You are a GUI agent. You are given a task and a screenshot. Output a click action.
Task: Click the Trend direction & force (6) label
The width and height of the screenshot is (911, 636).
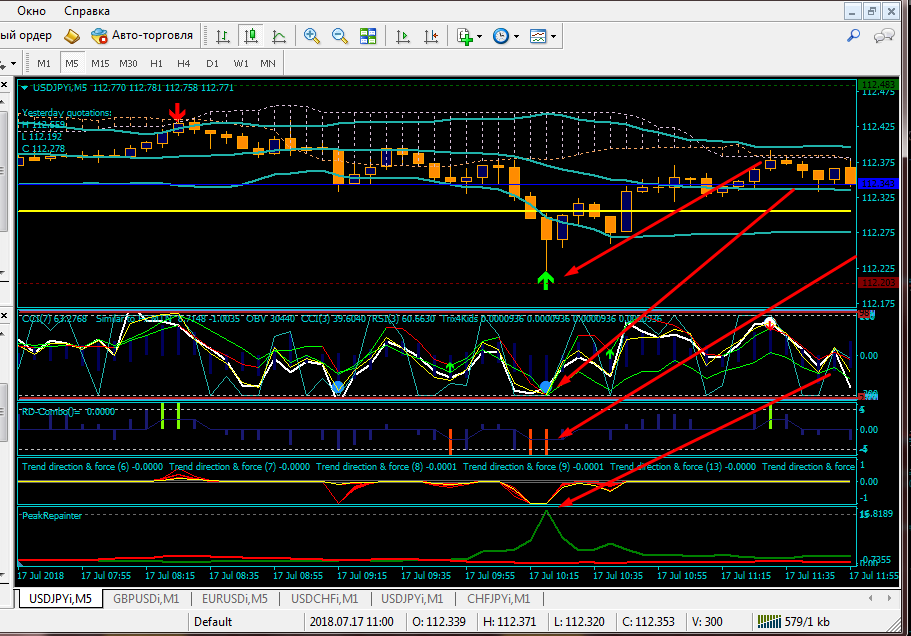pyautogui.click(x=92, y=466)
